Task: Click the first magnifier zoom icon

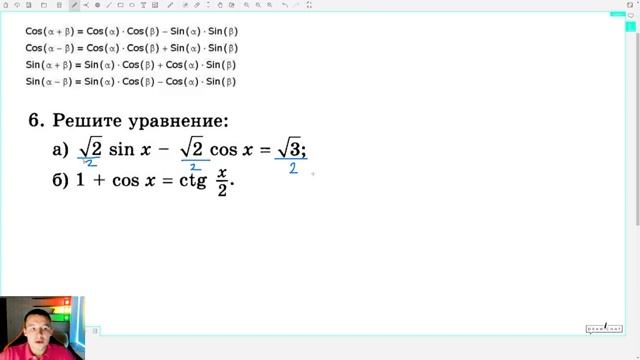Action: pyautogui.click(x=247, y=5)
